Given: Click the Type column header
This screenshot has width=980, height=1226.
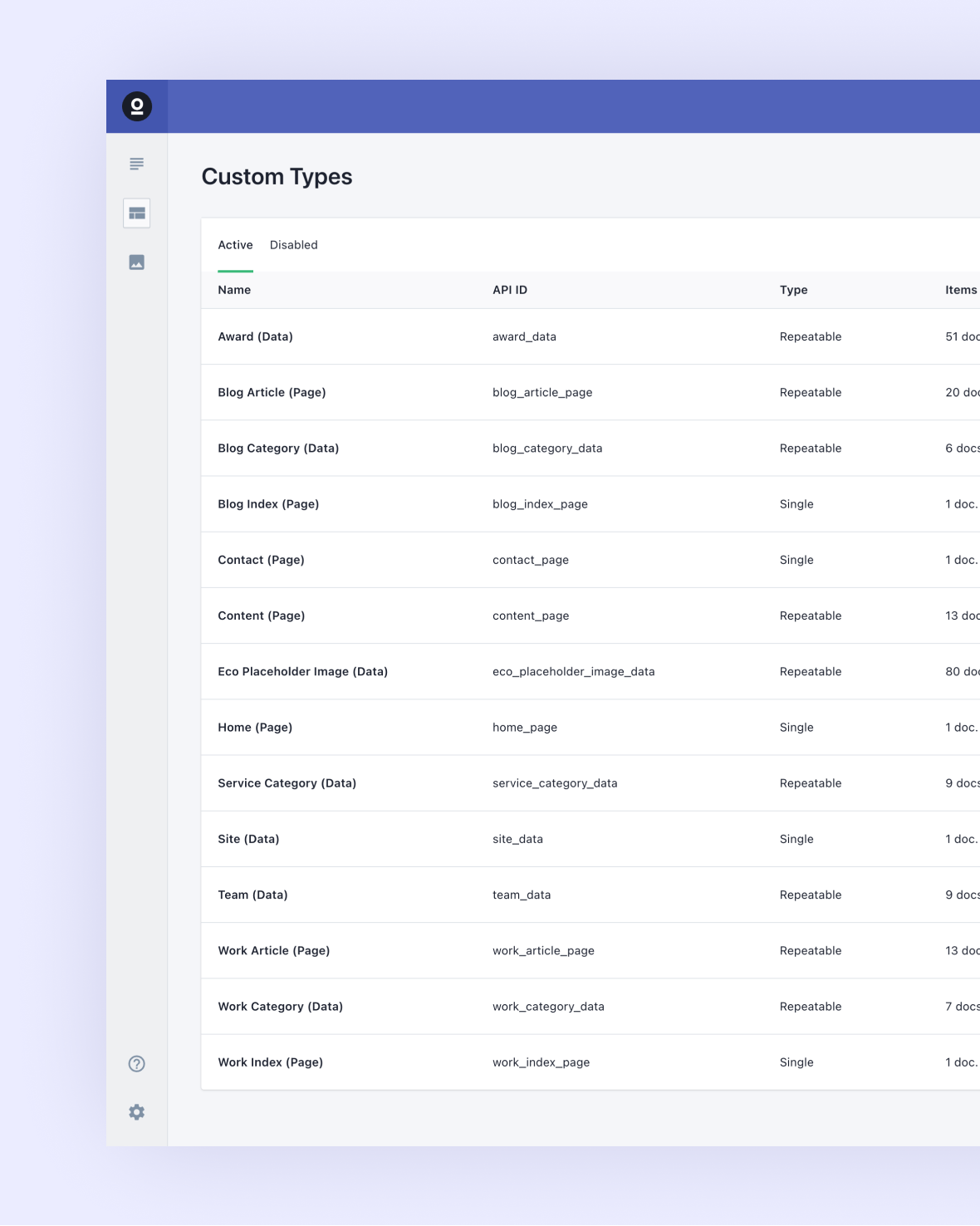Looking at the screenshot, I should (794, 290).
